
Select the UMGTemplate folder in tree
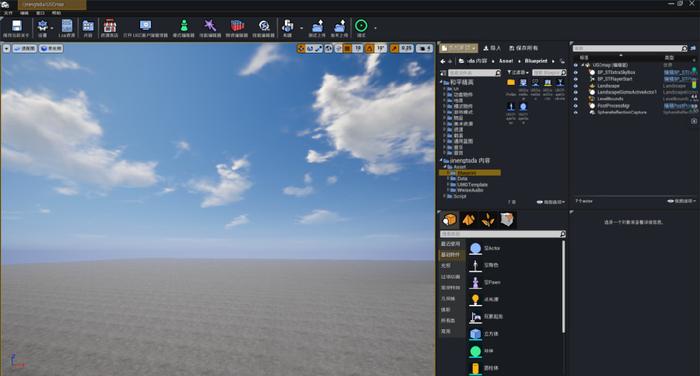[472, 184]
